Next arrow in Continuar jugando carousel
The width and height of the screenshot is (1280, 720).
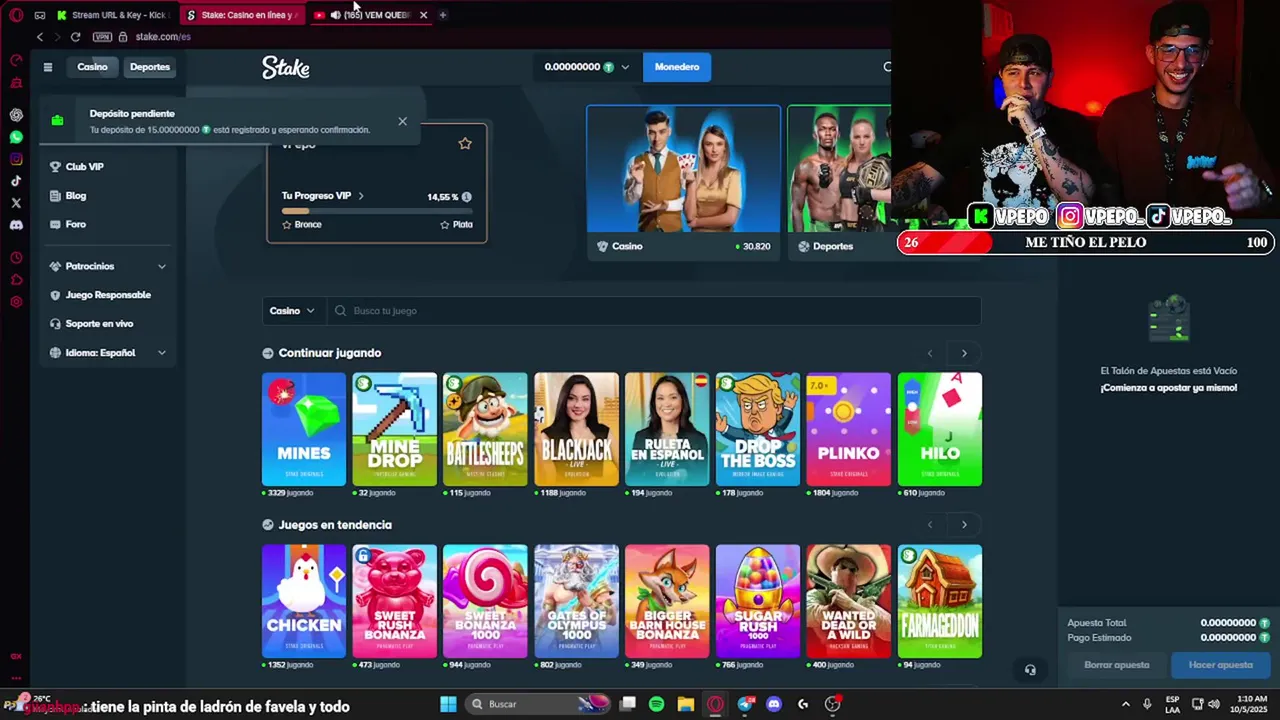click(964, 353)
